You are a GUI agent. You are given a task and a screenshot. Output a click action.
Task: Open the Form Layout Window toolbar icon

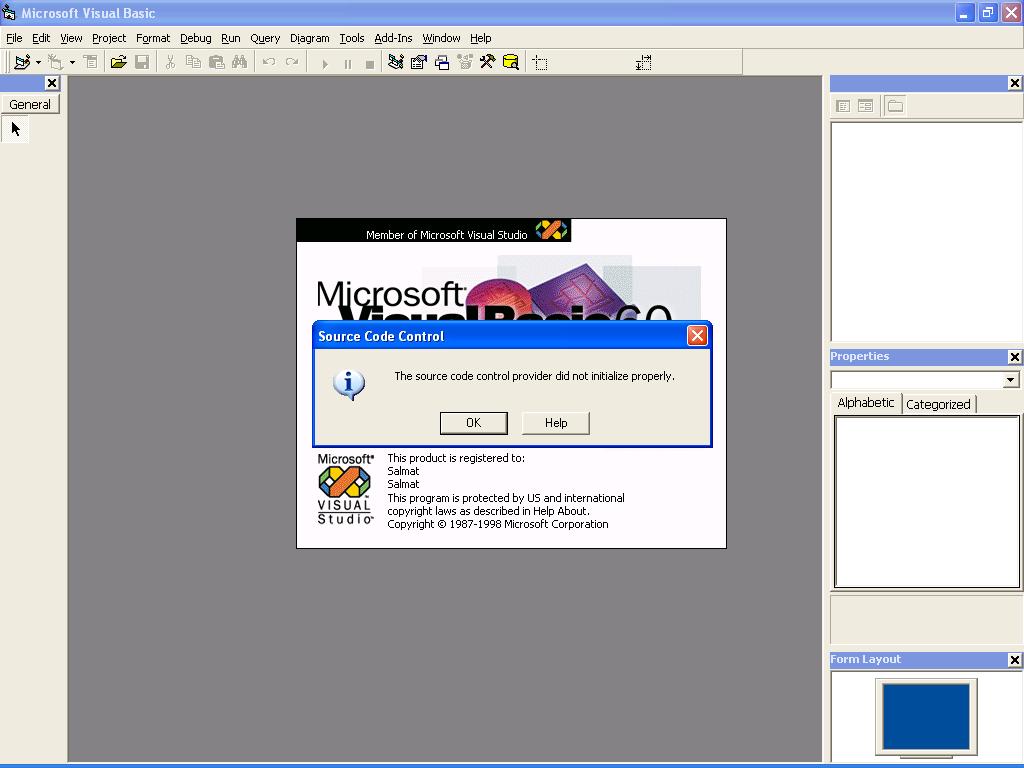click(442, 62)
